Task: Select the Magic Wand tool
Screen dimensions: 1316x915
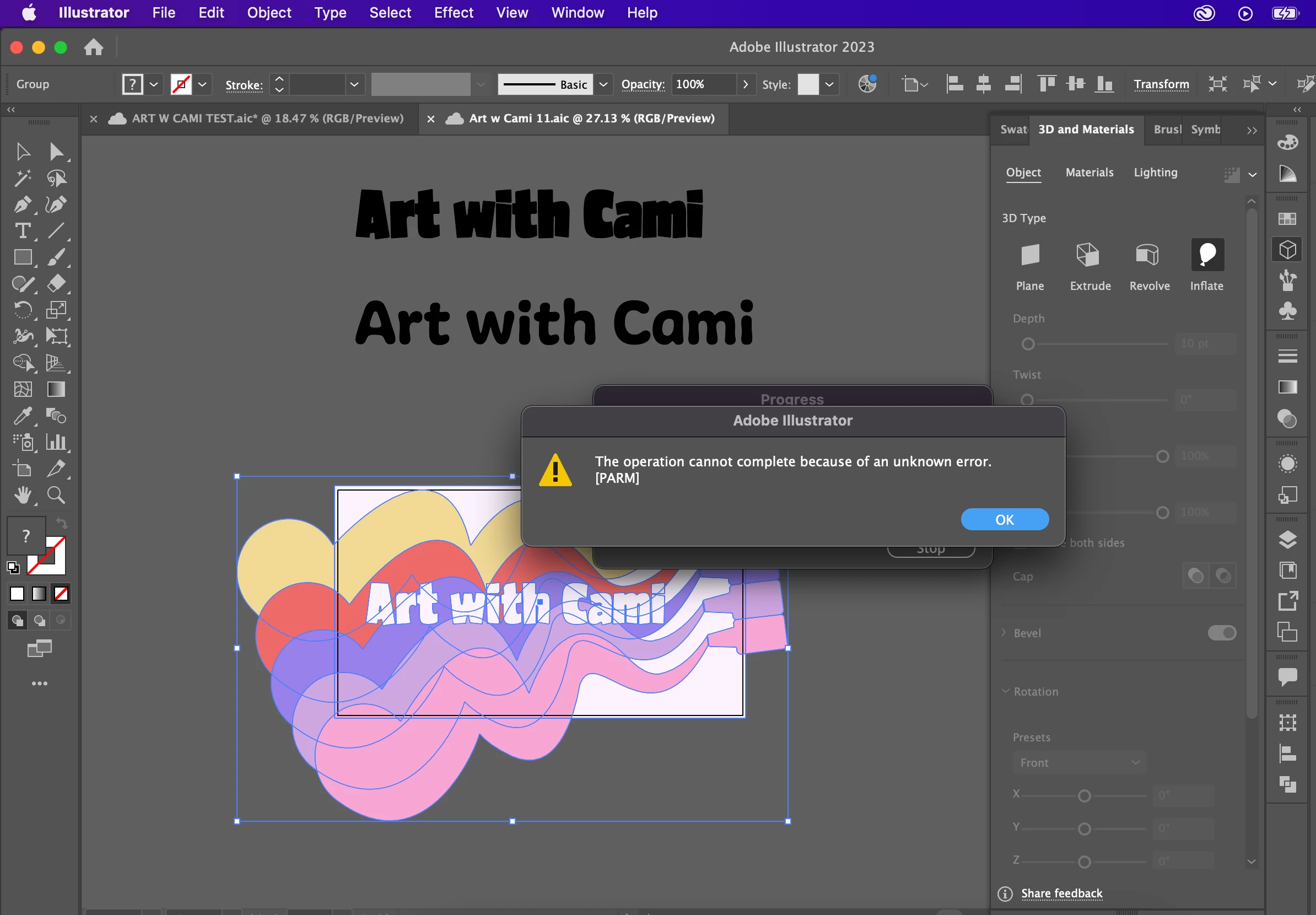Action: click(x=23, y=178)
